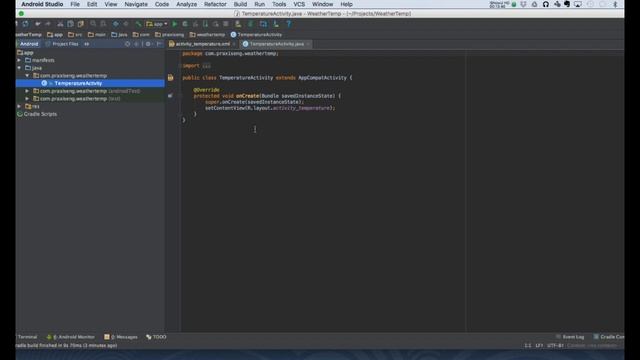Click the Cut scissors icon
This screenshot has width=640, height=360.
(x=60, y=24)
